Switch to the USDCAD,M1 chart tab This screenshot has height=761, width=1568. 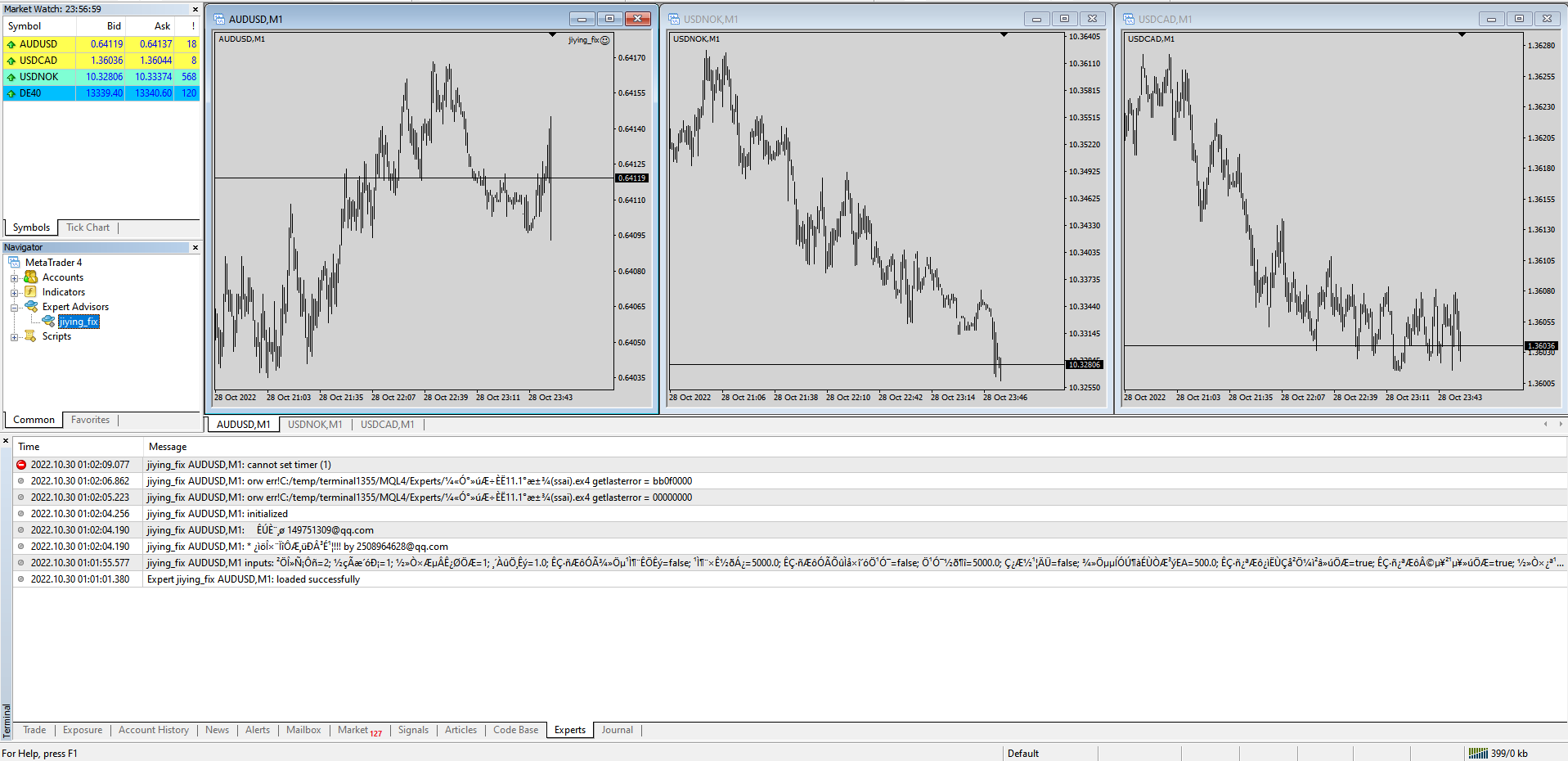[x=388, y=425]
